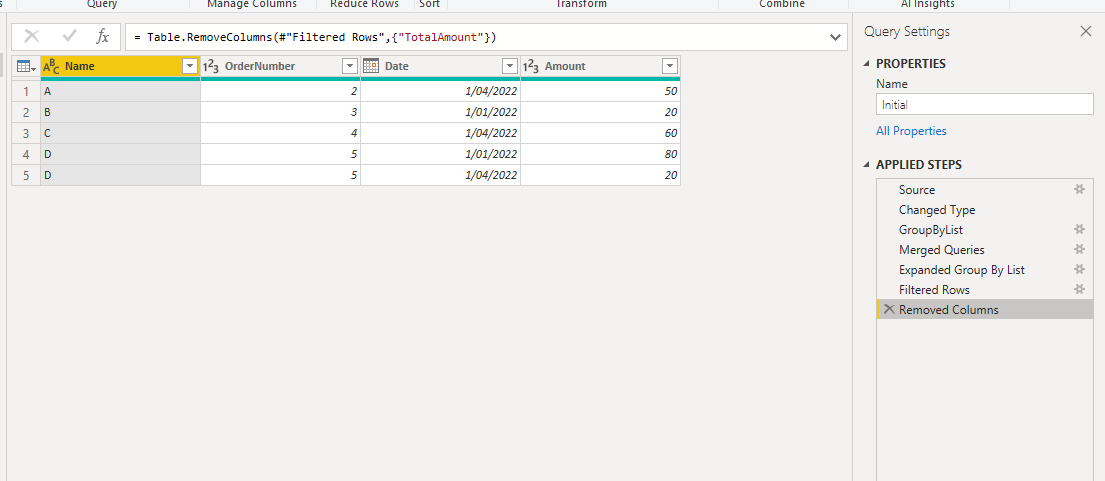1105x481 pixels.
Task: Click the OrderNumber cell with value 3
Action: coord(280,112)
